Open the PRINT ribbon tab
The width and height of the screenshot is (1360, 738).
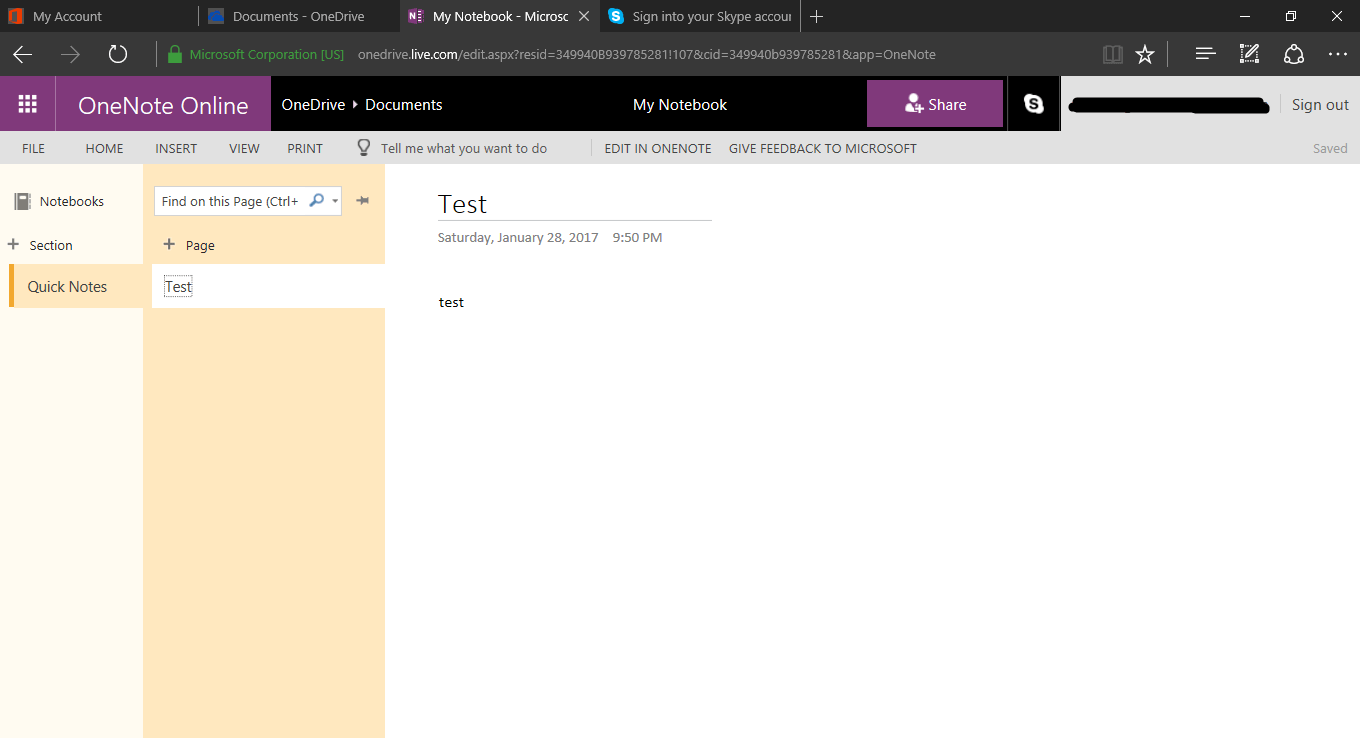(x=305, y=148)
